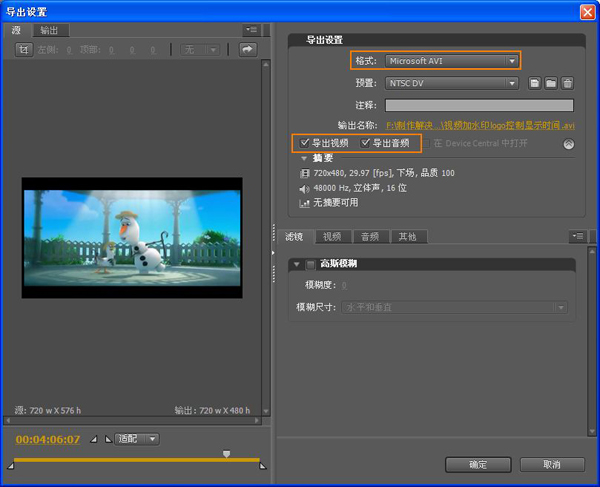This screenshot has height=487, width=600.
Task: Click the crop tool icon
Action: (x=24, y=50)
